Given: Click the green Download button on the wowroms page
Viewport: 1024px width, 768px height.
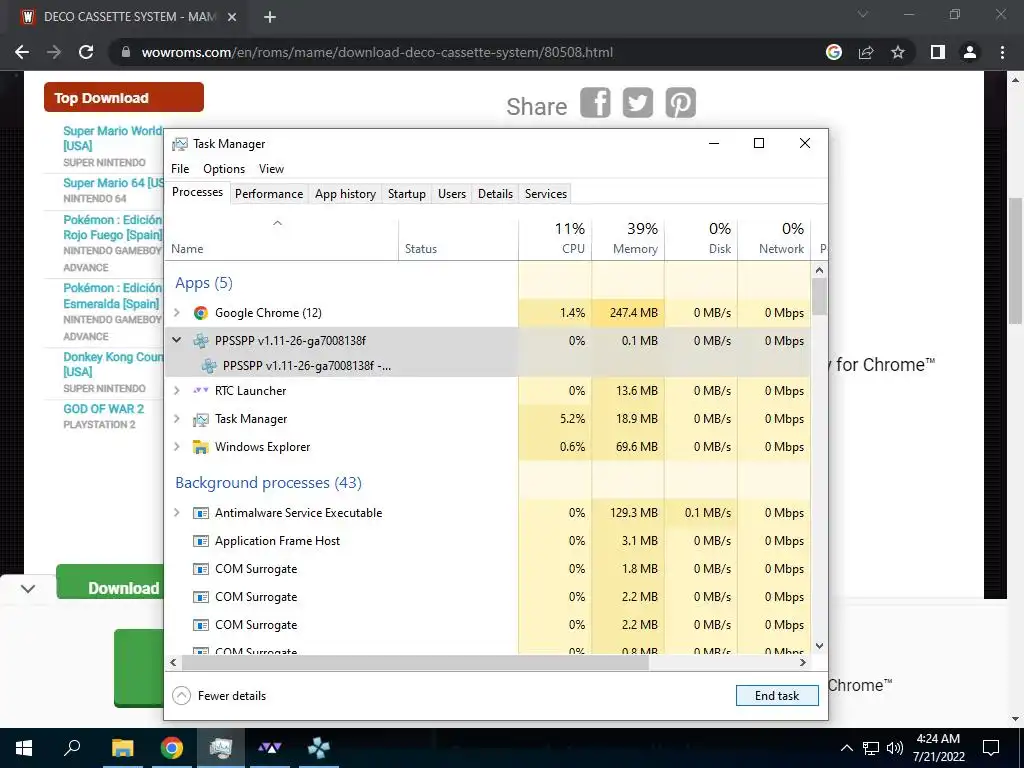Looking at the screenshot, I should 110,581.
